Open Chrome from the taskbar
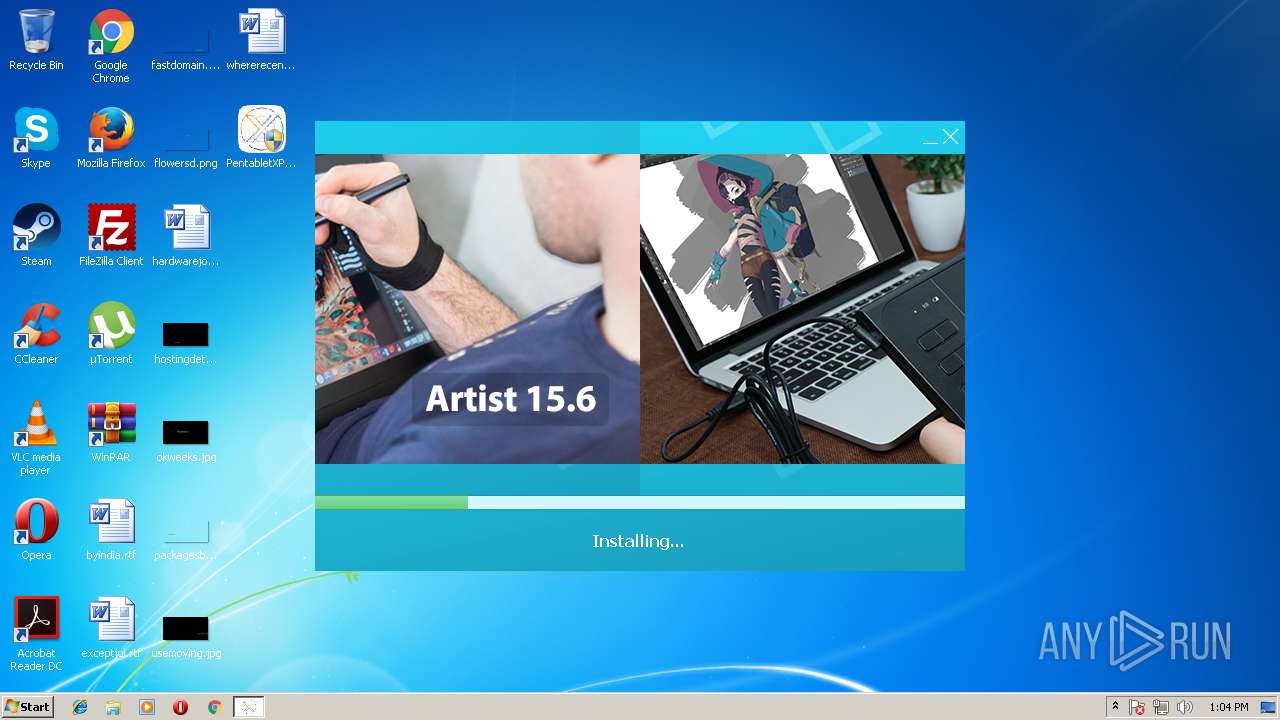The height and width of the screenshot is (720, 1280). [214, 707]
